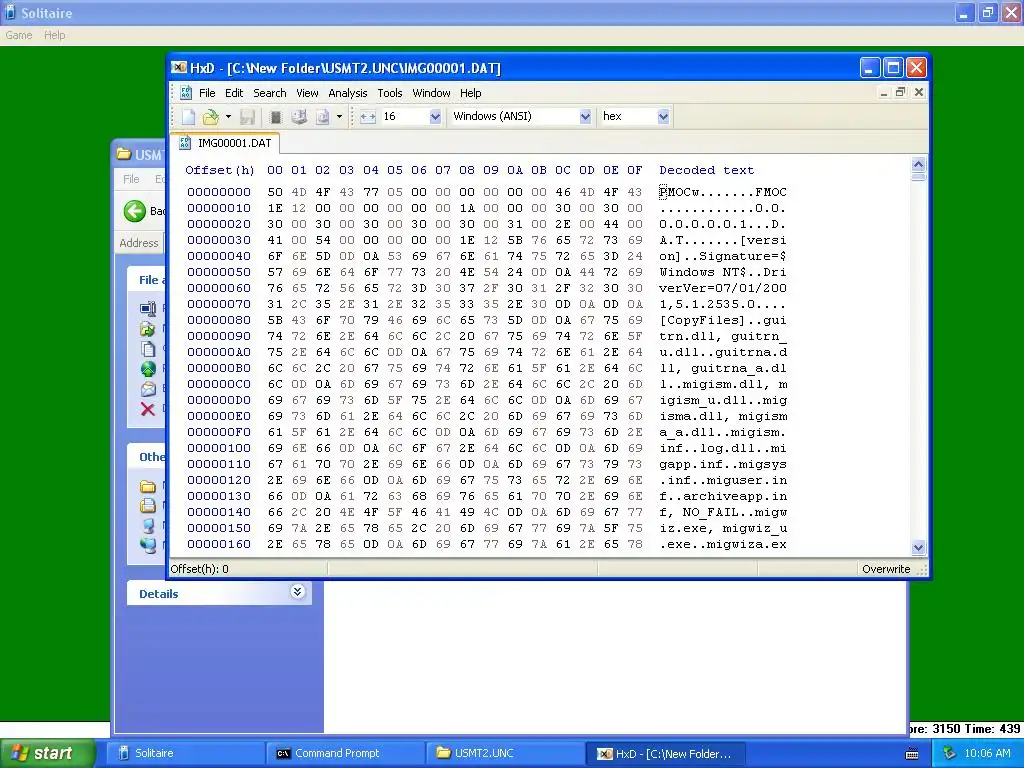Click the Start button
This screenshot has height=768, width=1024.
[48, 753]
